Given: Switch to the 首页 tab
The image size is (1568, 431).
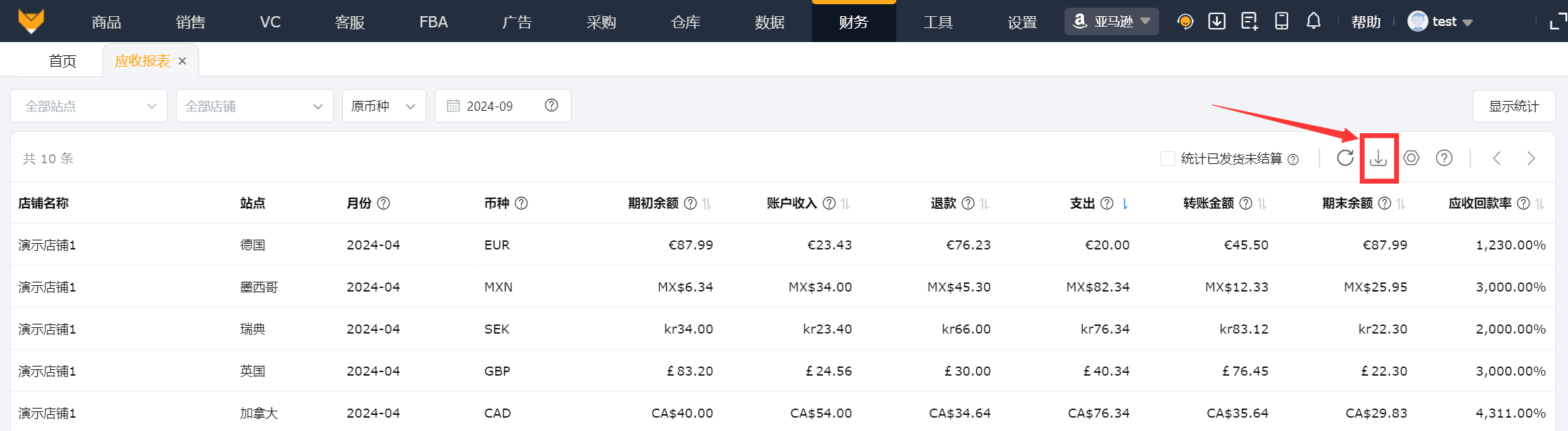Looking at the screenshot, I should click(62, 62).
